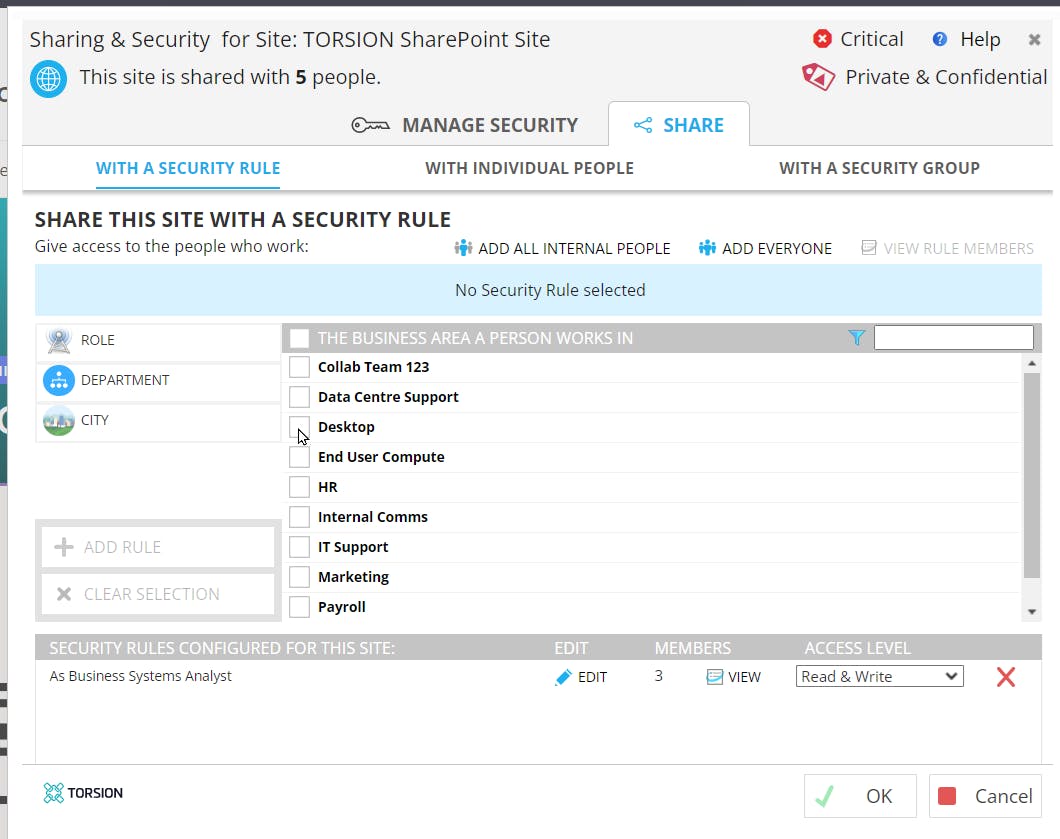Click the Private & Confidential tag icon
Screen dimensions: 1060x839
point(818,77)
